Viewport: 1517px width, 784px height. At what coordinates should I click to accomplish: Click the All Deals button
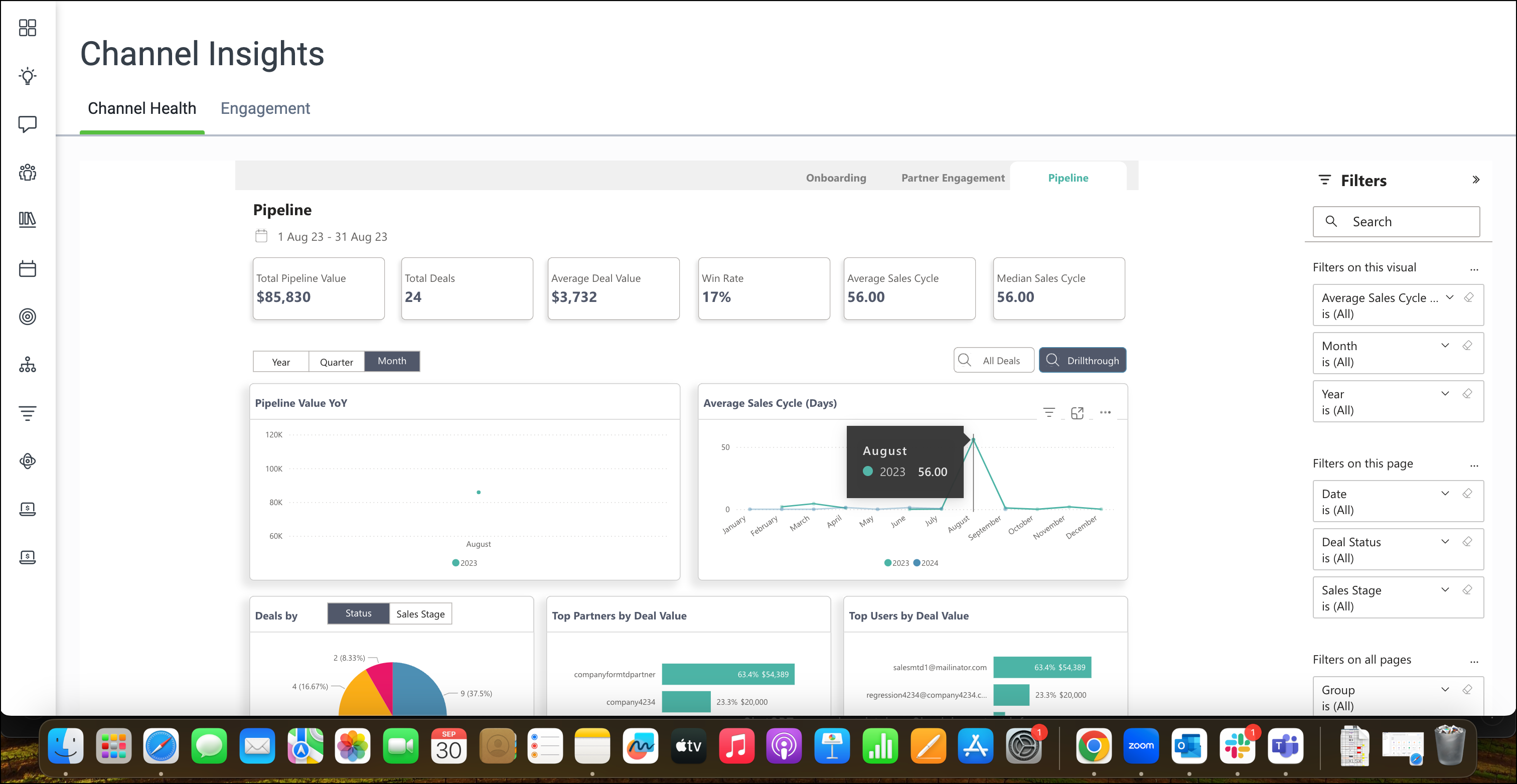coord(993,360)
